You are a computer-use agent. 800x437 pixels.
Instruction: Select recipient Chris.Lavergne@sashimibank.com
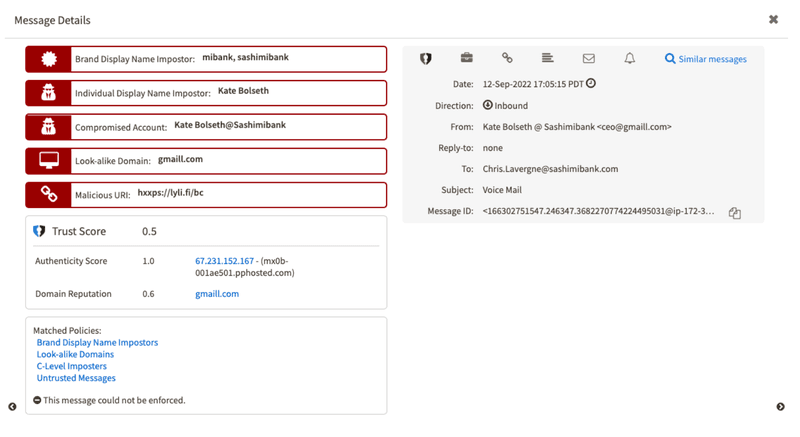(550, 169)
